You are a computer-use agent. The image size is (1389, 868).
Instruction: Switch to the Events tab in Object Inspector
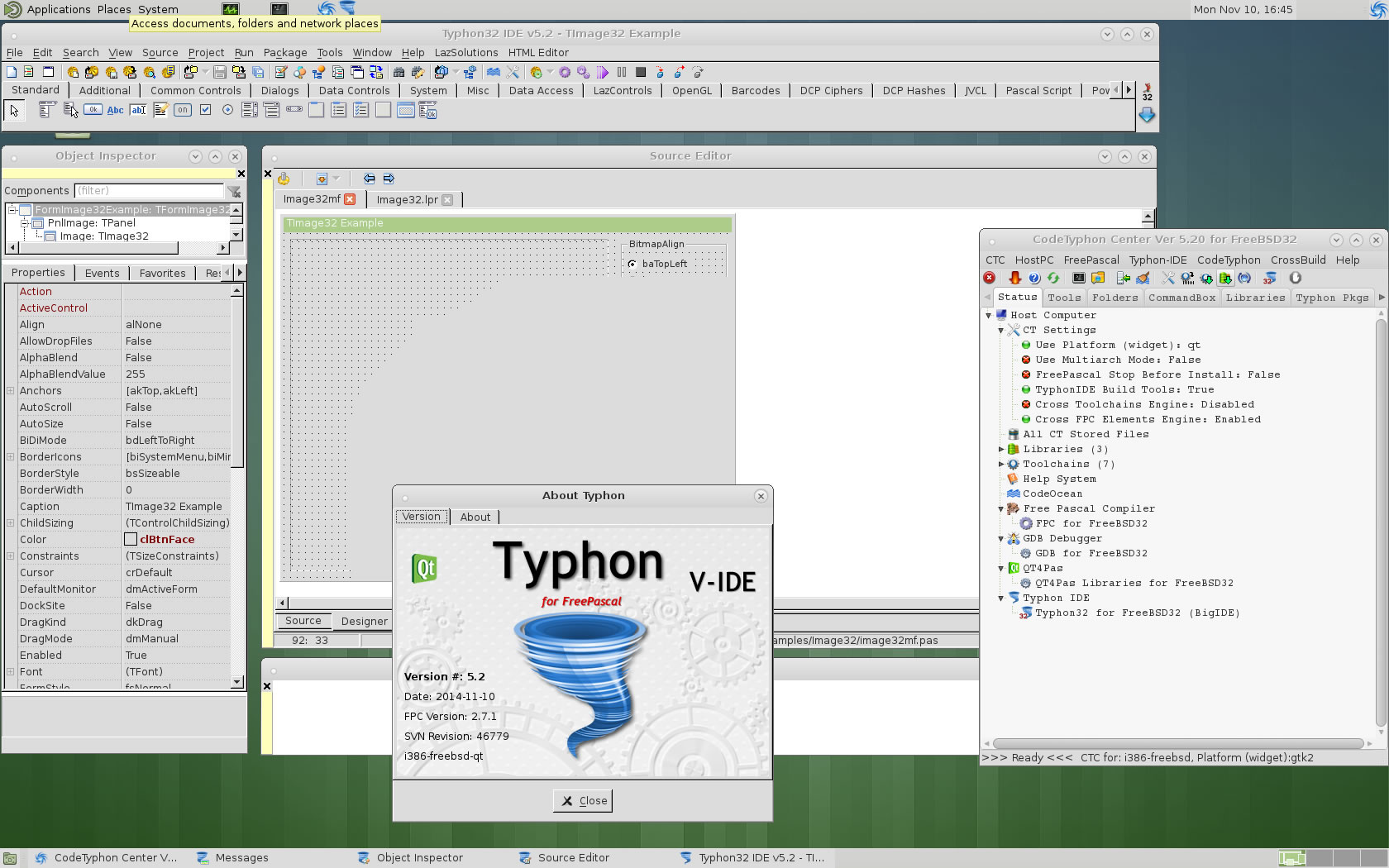coord(102,273)
